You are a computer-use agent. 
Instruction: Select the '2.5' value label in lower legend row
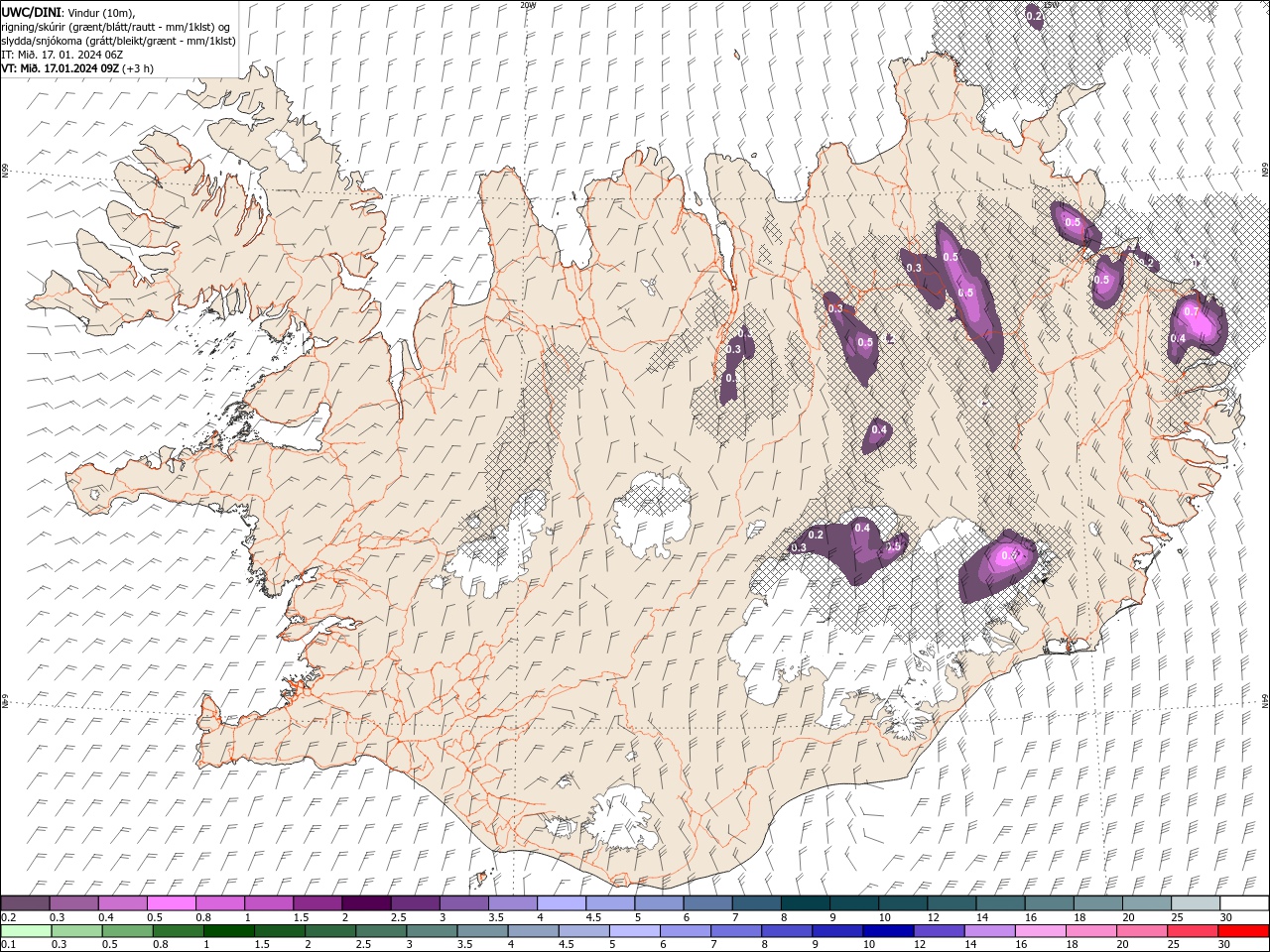click(x=364, y=945)
